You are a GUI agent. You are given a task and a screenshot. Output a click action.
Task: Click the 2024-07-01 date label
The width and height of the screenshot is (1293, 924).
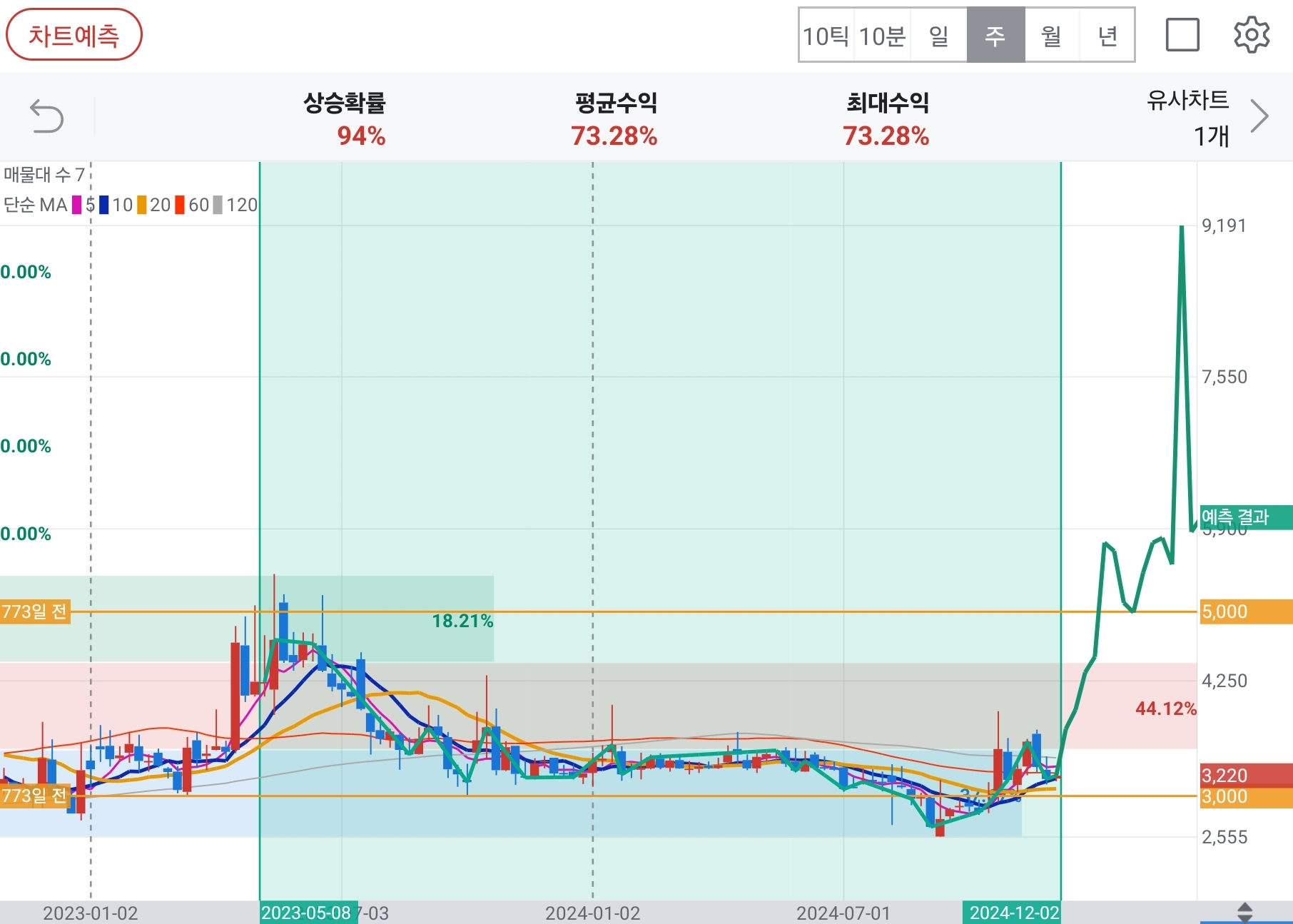[843, 913]
